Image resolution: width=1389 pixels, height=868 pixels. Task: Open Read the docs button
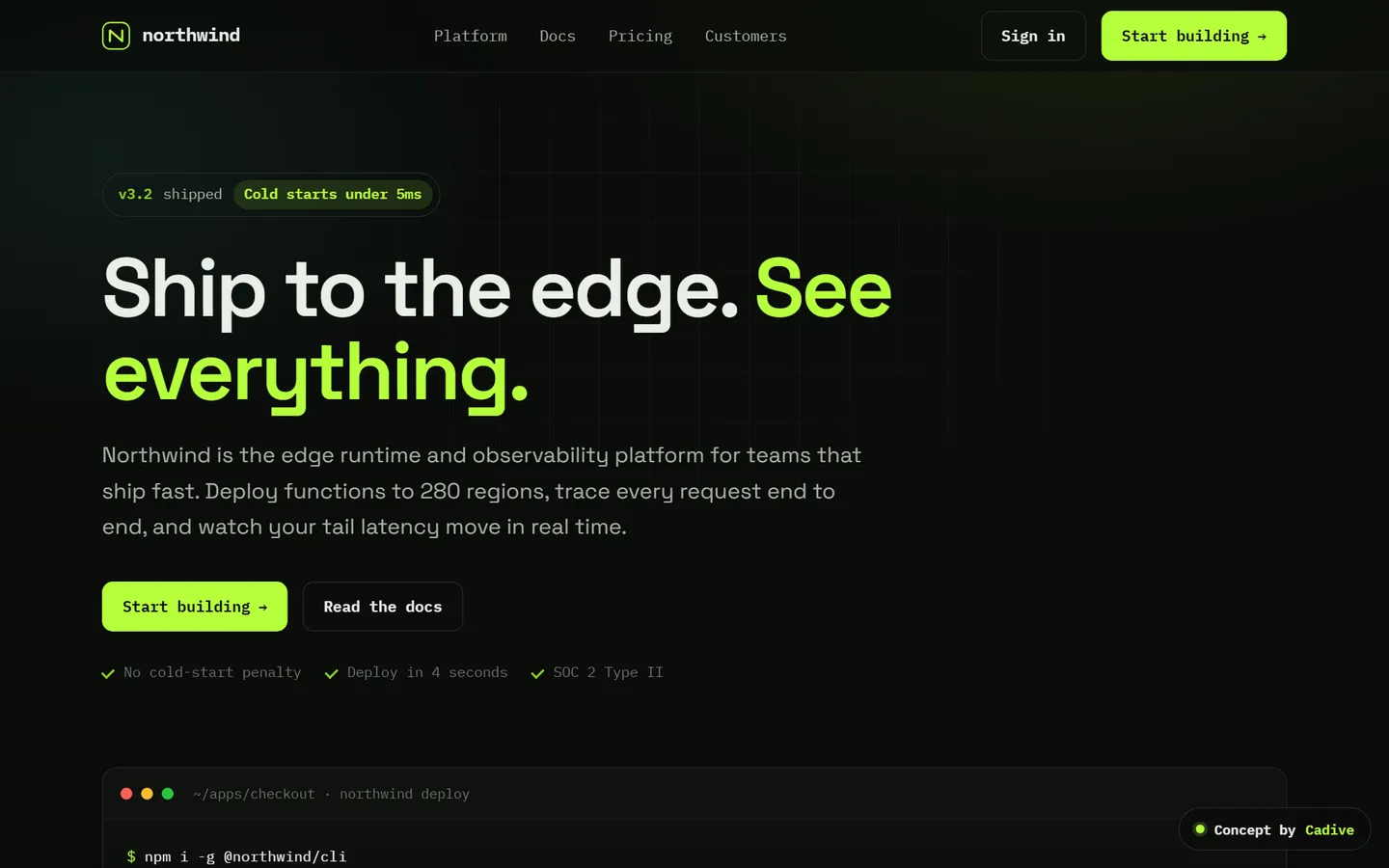pos(383,607)
